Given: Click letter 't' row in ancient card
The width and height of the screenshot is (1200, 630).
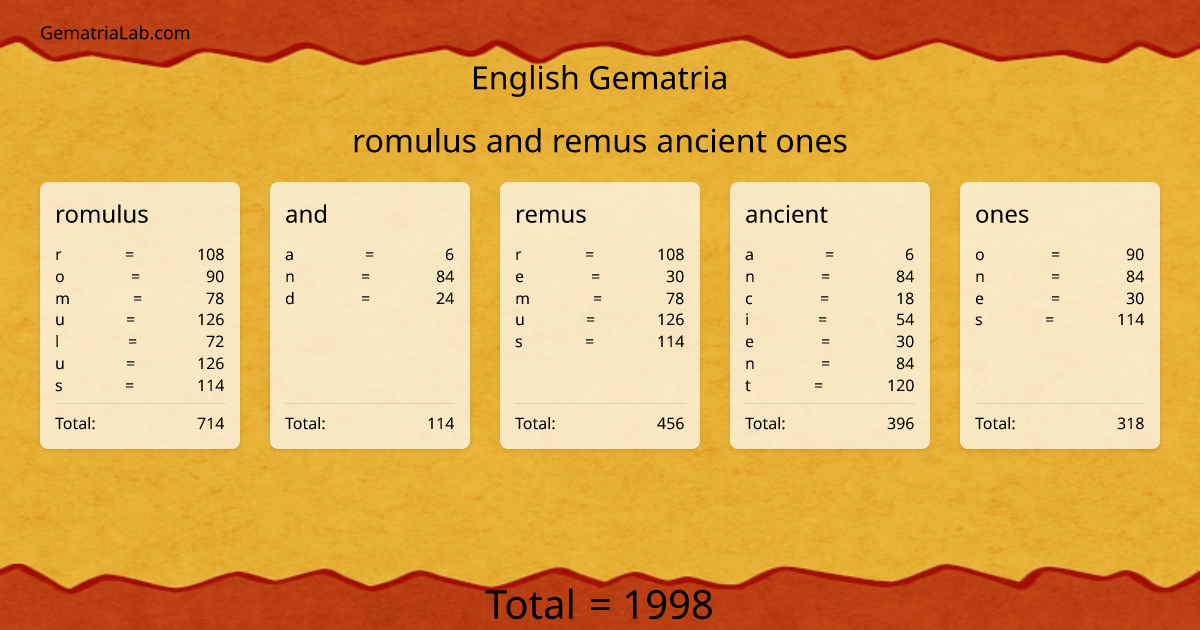Looking at the screenshot, I should point(830,385).
